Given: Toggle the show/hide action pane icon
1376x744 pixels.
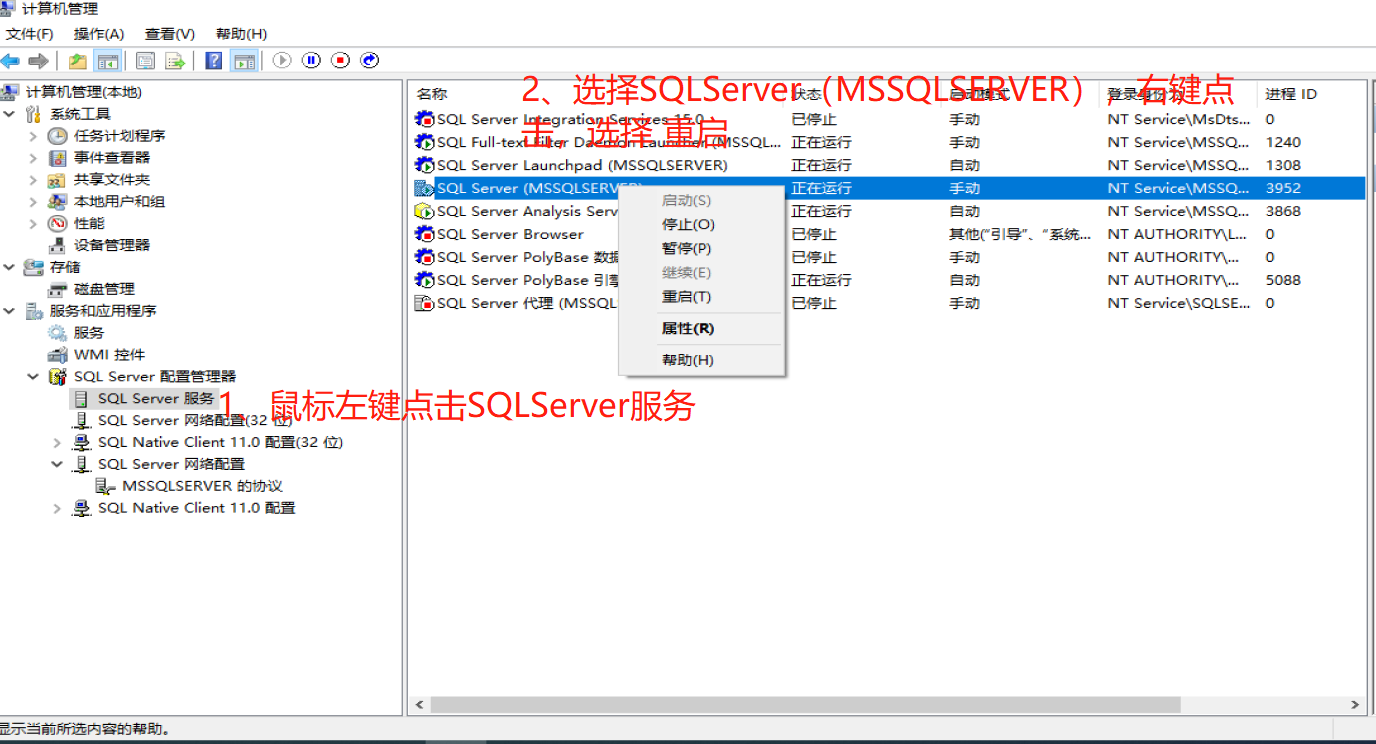Looking at the screenshot, I should [x=244, y=61].
